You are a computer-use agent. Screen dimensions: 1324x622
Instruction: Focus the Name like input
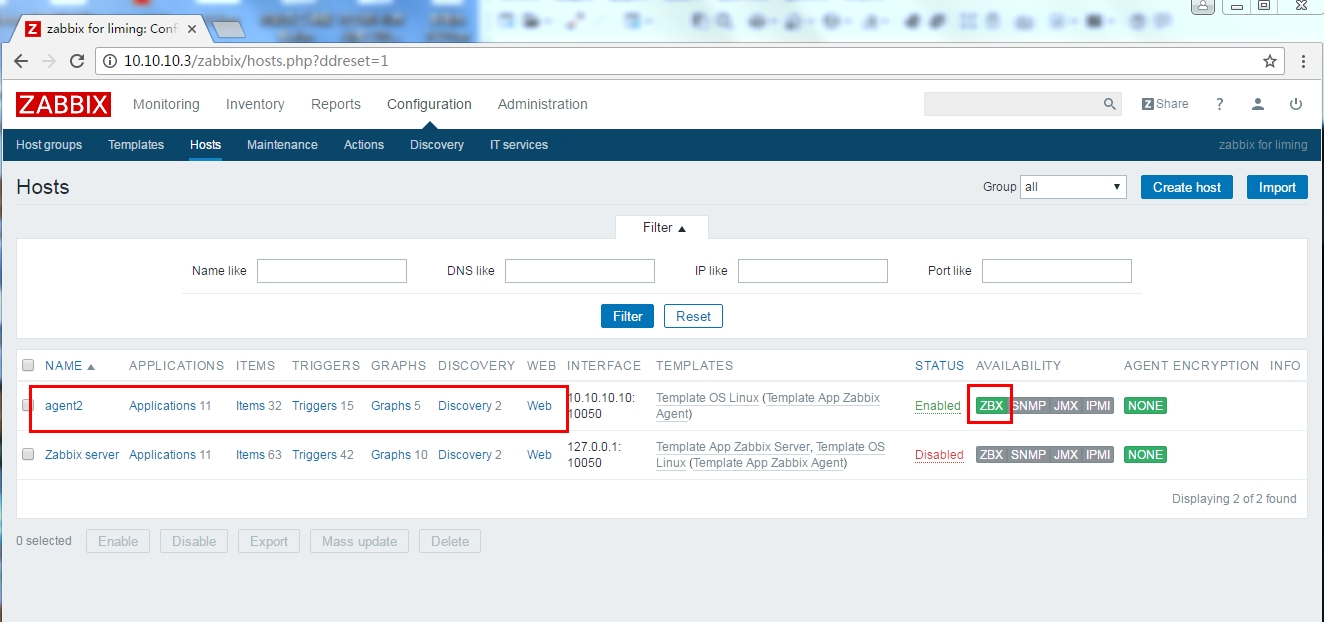[x=332, y=271]
